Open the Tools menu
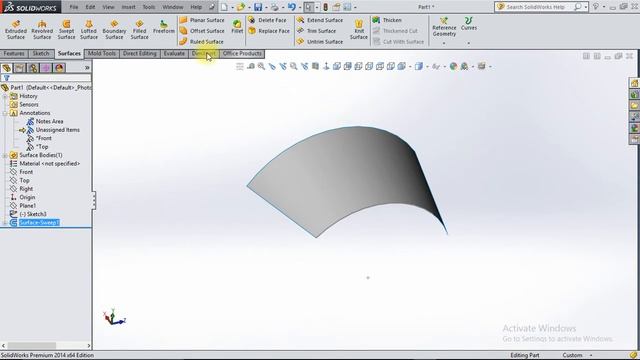This screenshot has height=360, width=640. [149, 7]
